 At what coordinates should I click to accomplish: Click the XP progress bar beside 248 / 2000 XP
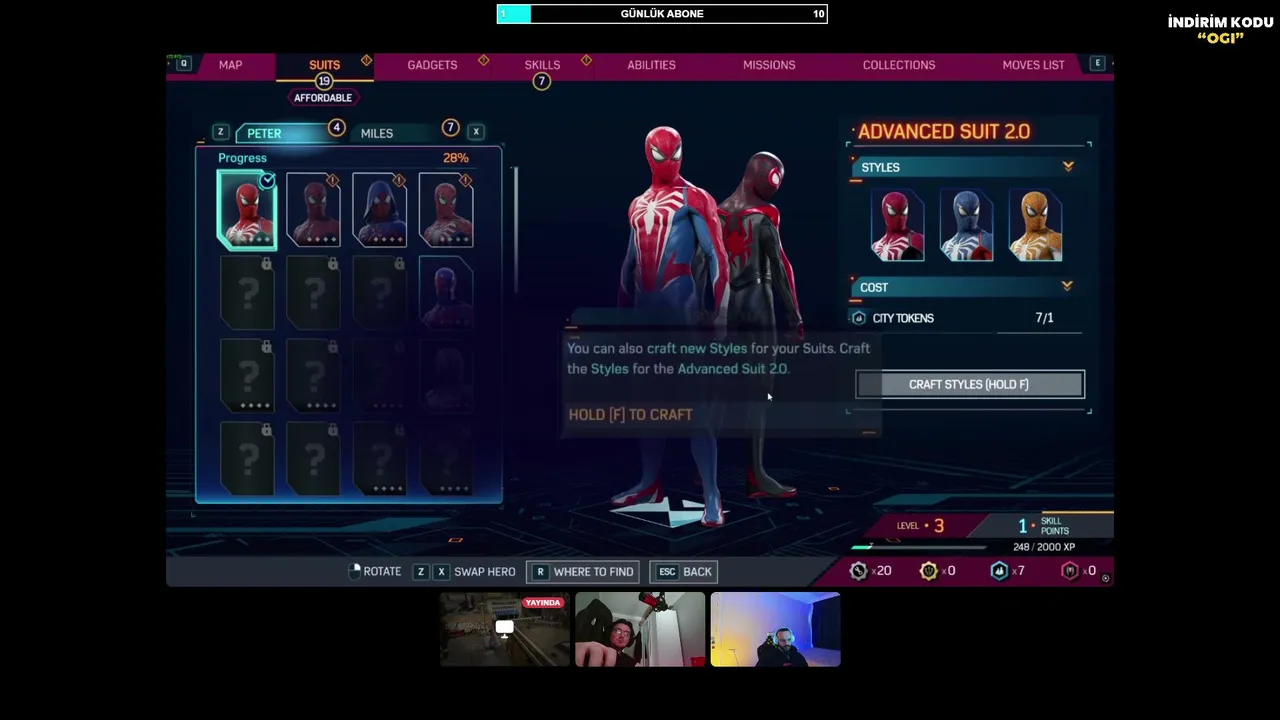917,547
